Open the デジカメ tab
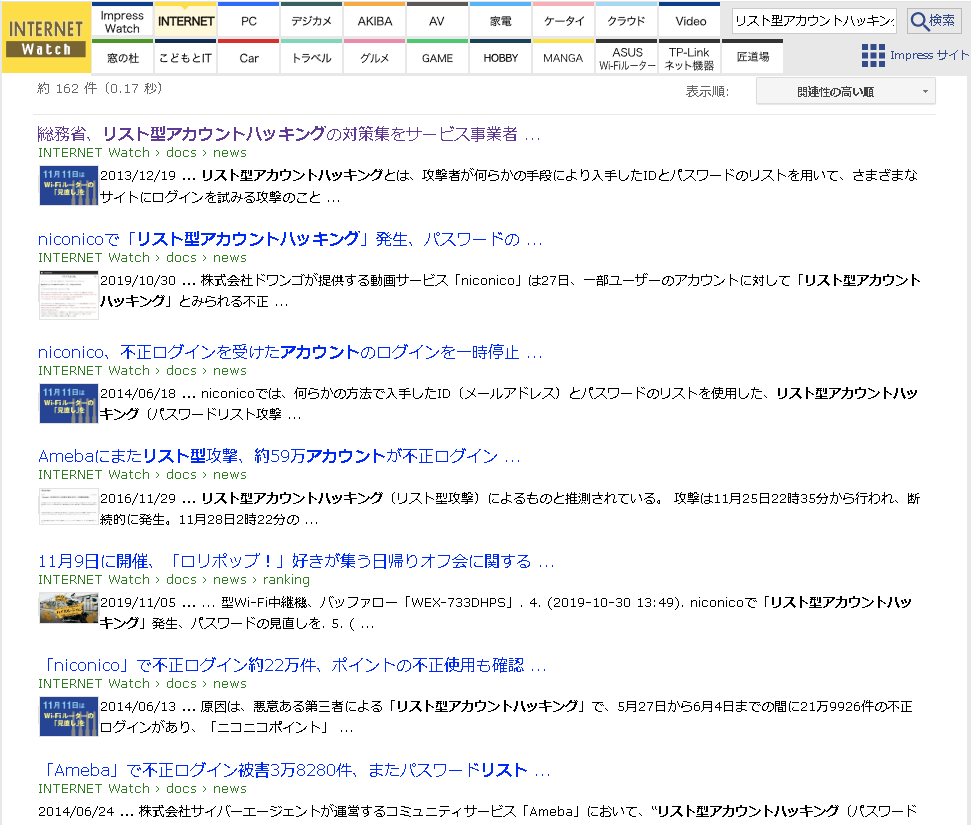971x825 pixels. (311, 19)
